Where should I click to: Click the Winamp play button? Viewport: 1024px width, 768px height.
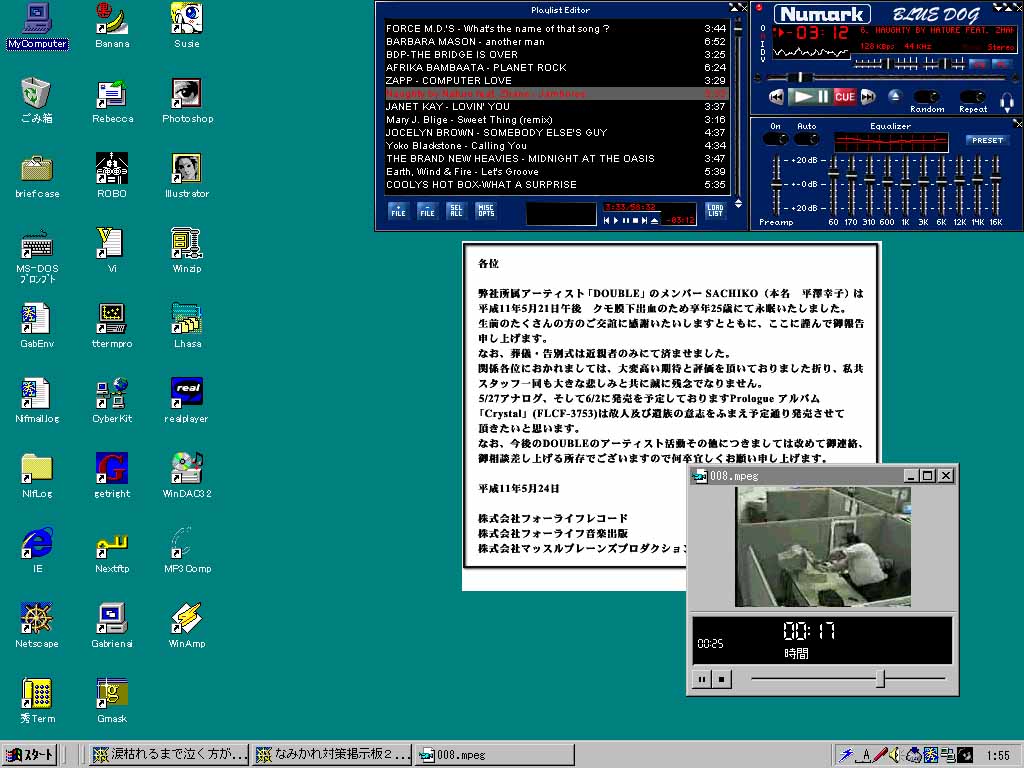tap(801, 97)
